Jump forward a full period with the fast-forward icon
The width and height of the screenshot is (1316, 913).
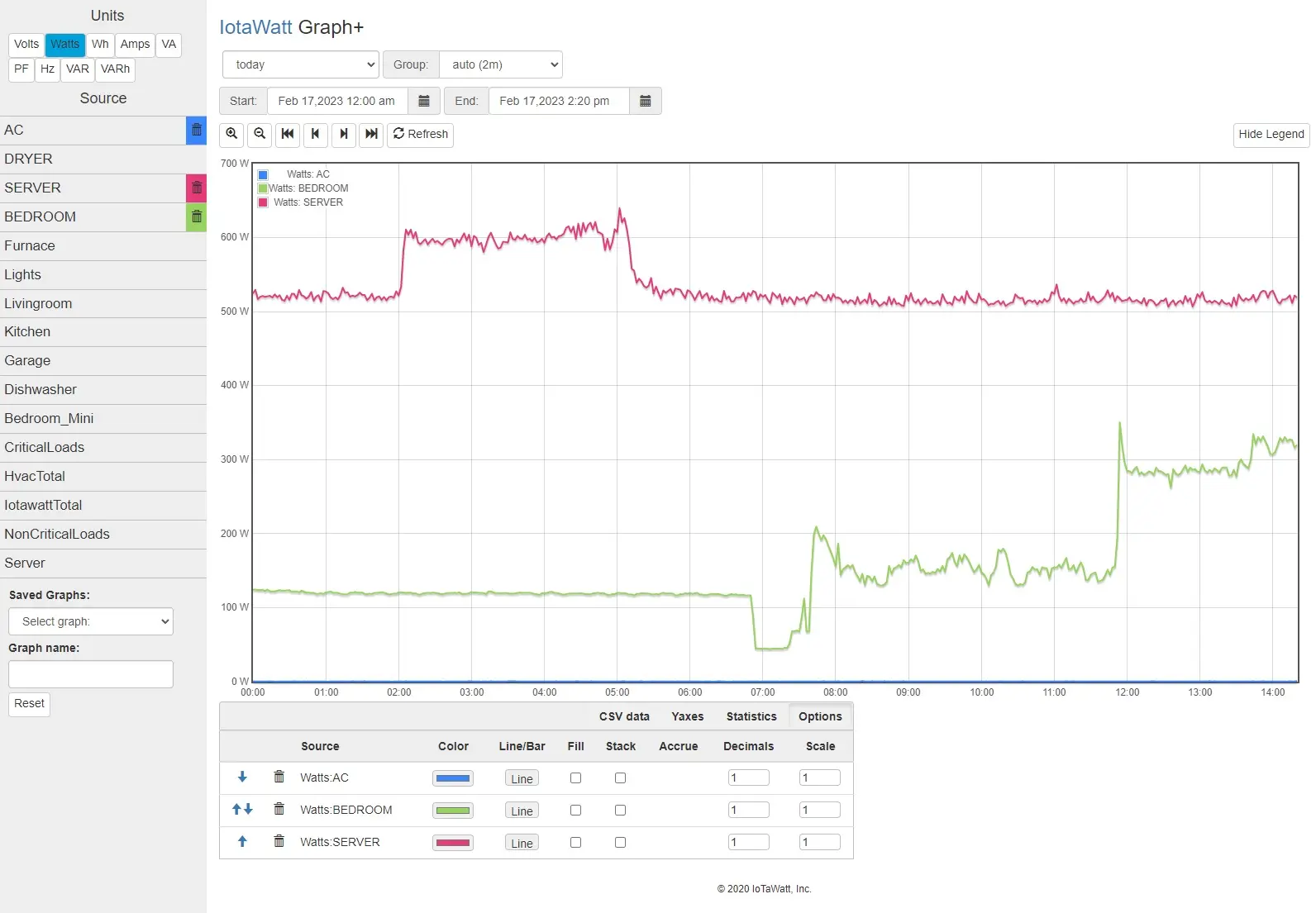click(372, 134)
